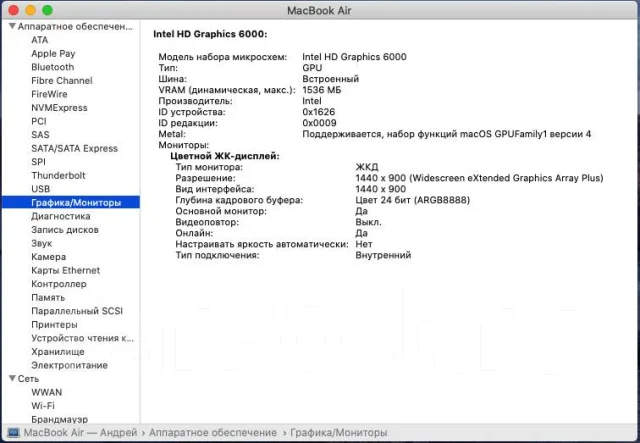The height and width of the screenshot is (443, 640).
Task: Open NVMExpress hardware item
Action: click(x=59, y=108)
